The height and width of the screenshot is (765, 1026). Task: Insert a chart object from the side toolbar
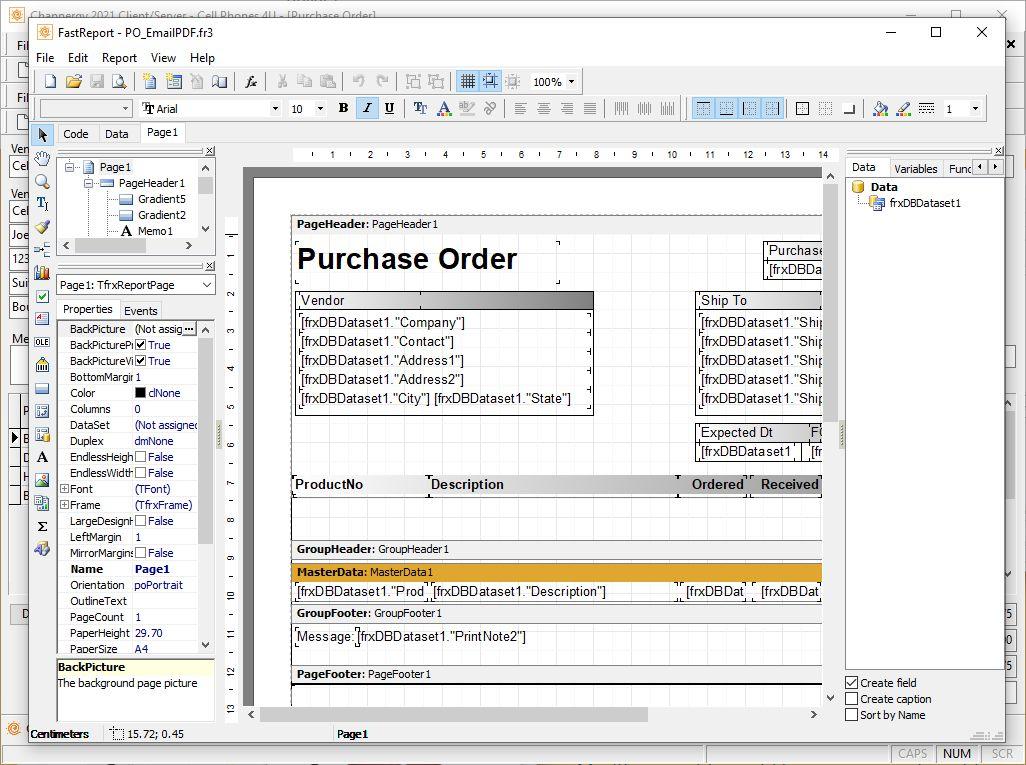pos(43,272)
